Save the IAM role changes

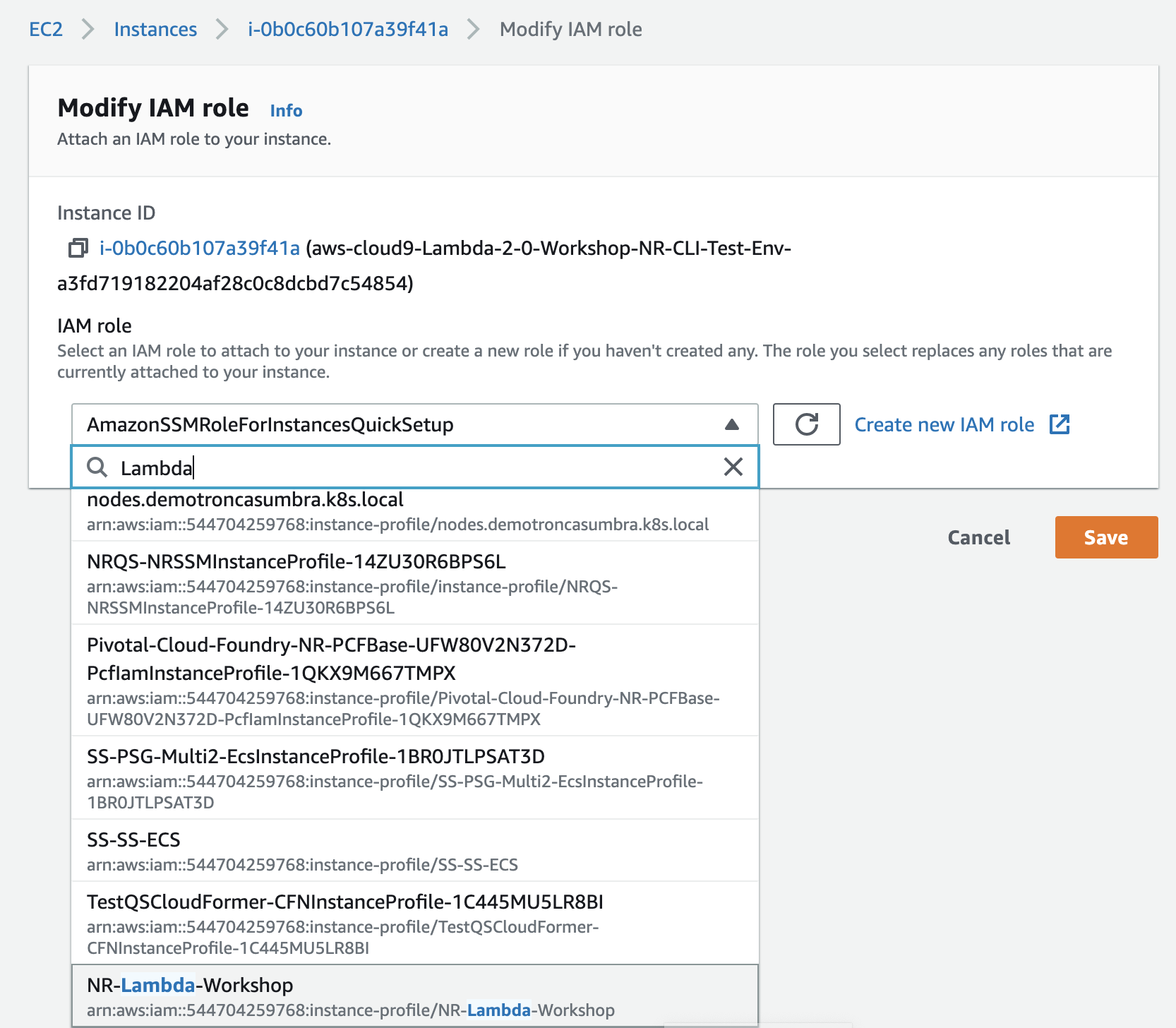1106,537
